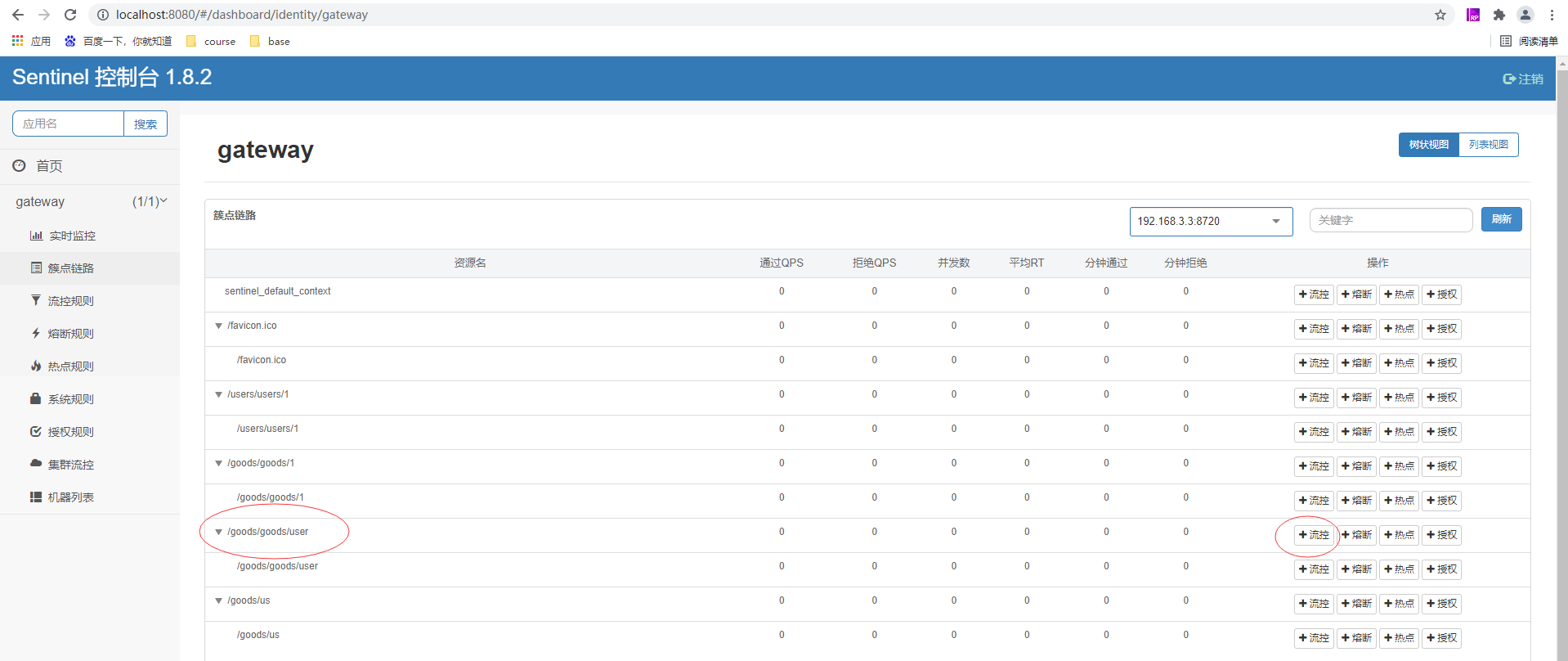The height and width of the screenshot is (661, 1568).
Task: Open the 192.168.3.3:8720 machine dropdown
Action: pyautogui.click(x=1211, y=221)
